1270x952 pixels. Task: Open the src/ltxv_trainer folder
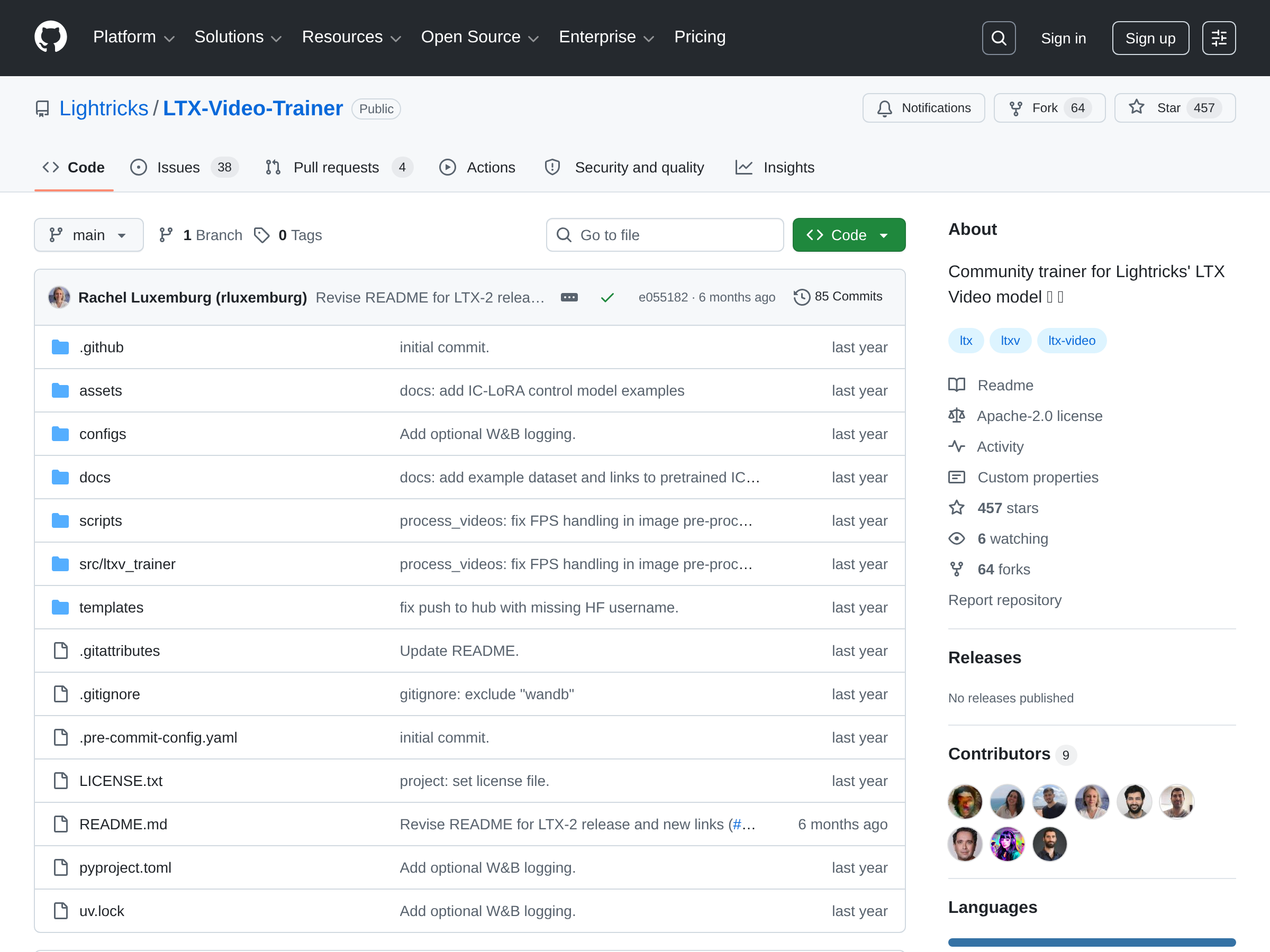pyautogui.click(x=128, y=564)
